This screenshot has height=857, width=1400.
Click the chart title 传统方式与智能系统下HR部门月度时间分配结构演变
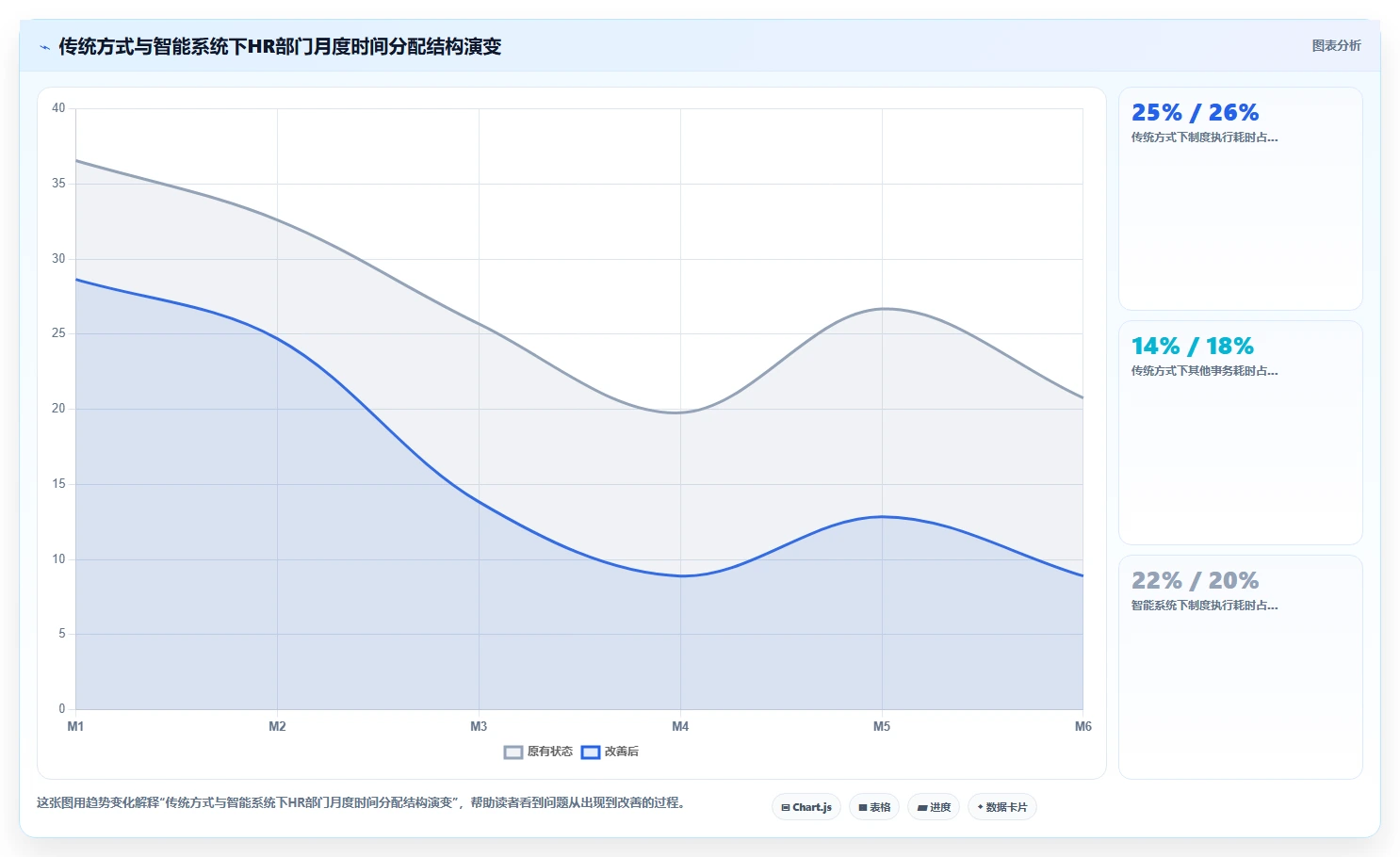pyautogui.click(x=280, y=46)
